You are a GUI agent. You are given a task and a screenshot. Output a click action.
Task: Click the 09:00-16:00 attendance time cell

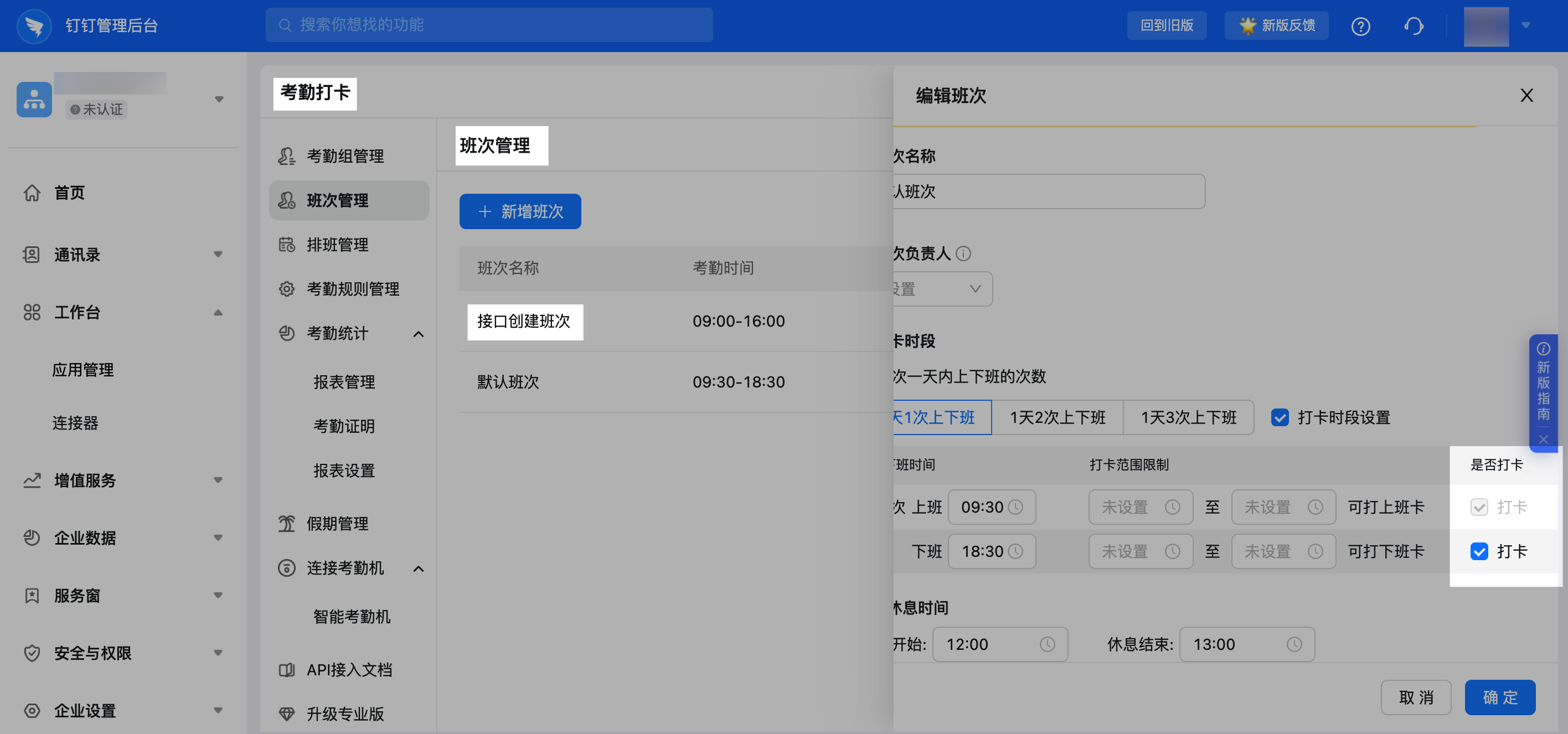pos(739,322)
